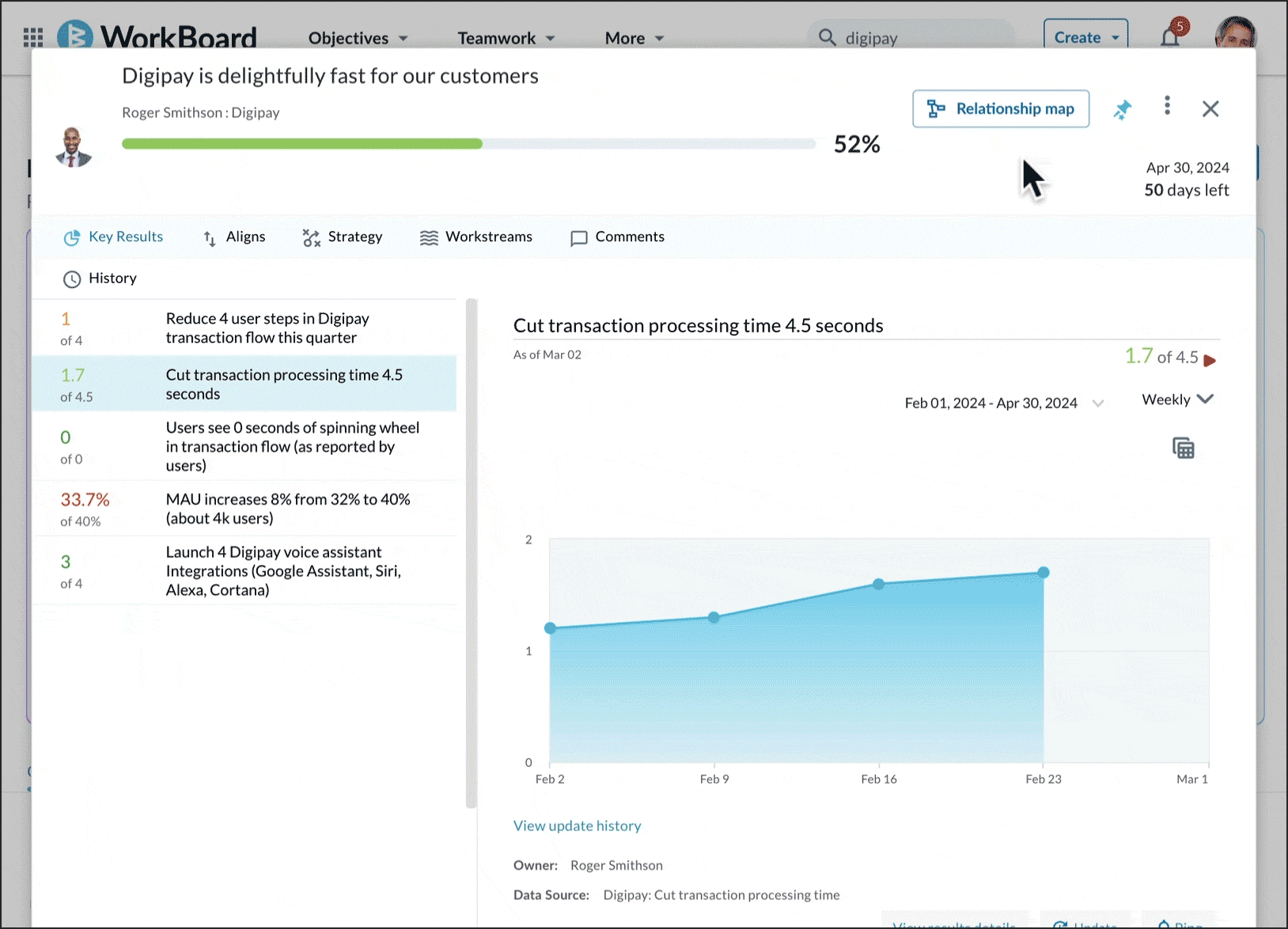Click Roger Smithson's objective owner avatar
This screenshot has width=1288, height=929.
point(74,147)
